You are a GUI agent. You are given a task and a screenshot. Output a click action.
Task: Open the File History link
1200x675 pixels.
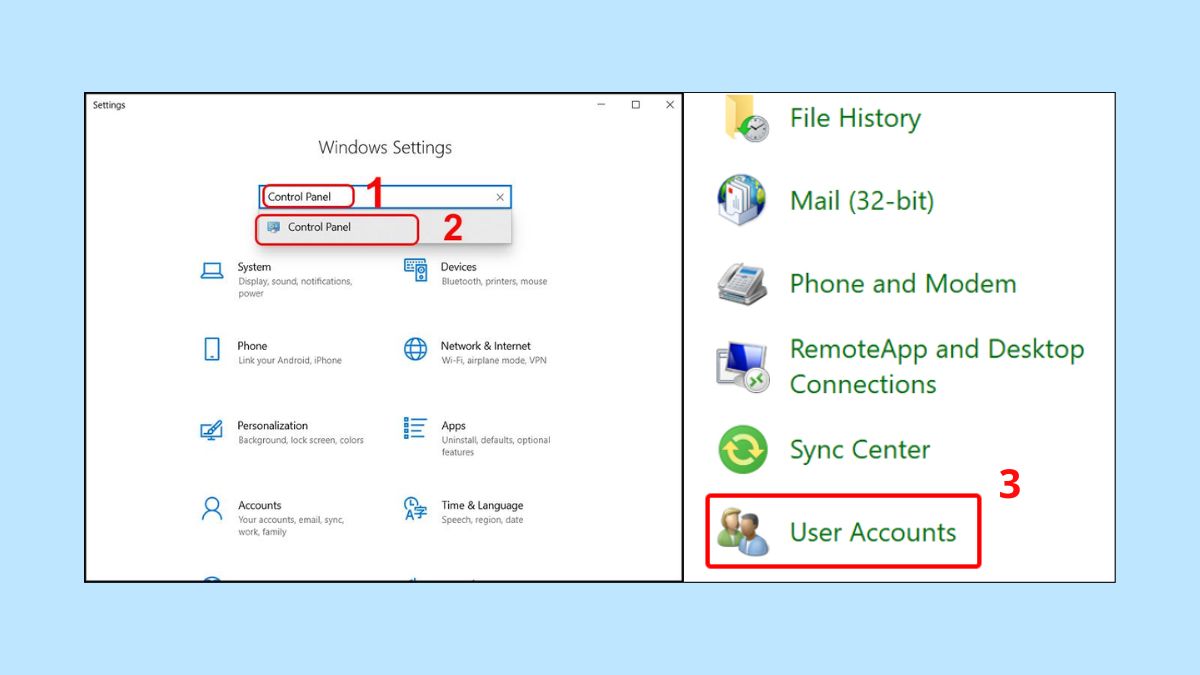(x=855, y=118)
